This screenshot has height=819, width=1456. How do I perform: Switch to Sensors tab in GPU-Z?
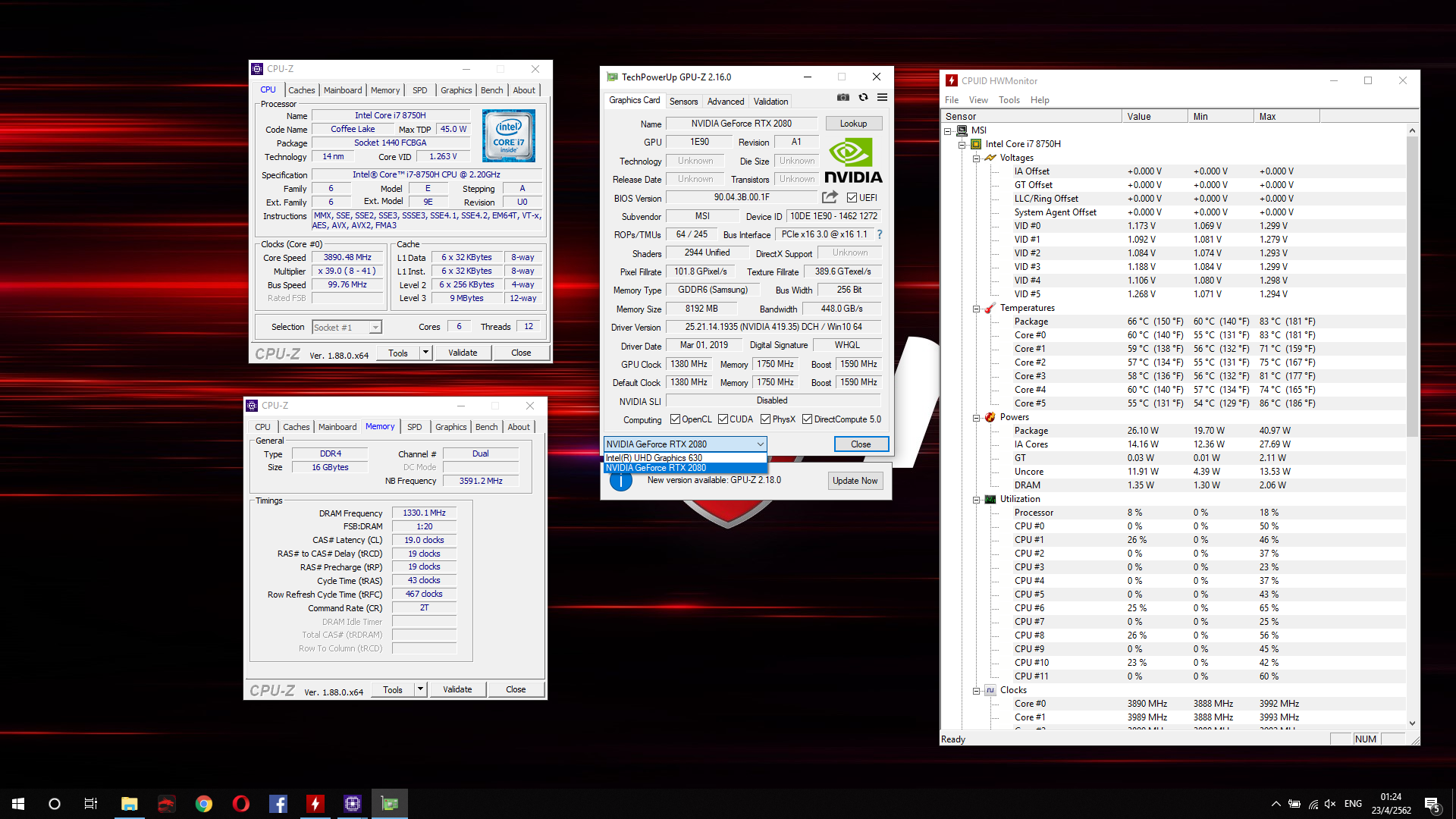(x=683, y=102)
